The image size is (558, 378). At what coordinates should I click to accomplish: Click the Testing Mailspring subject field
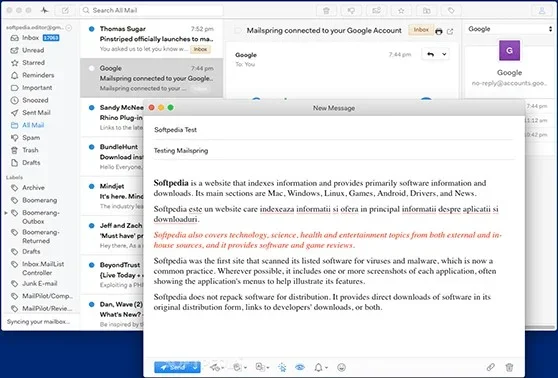334,151
